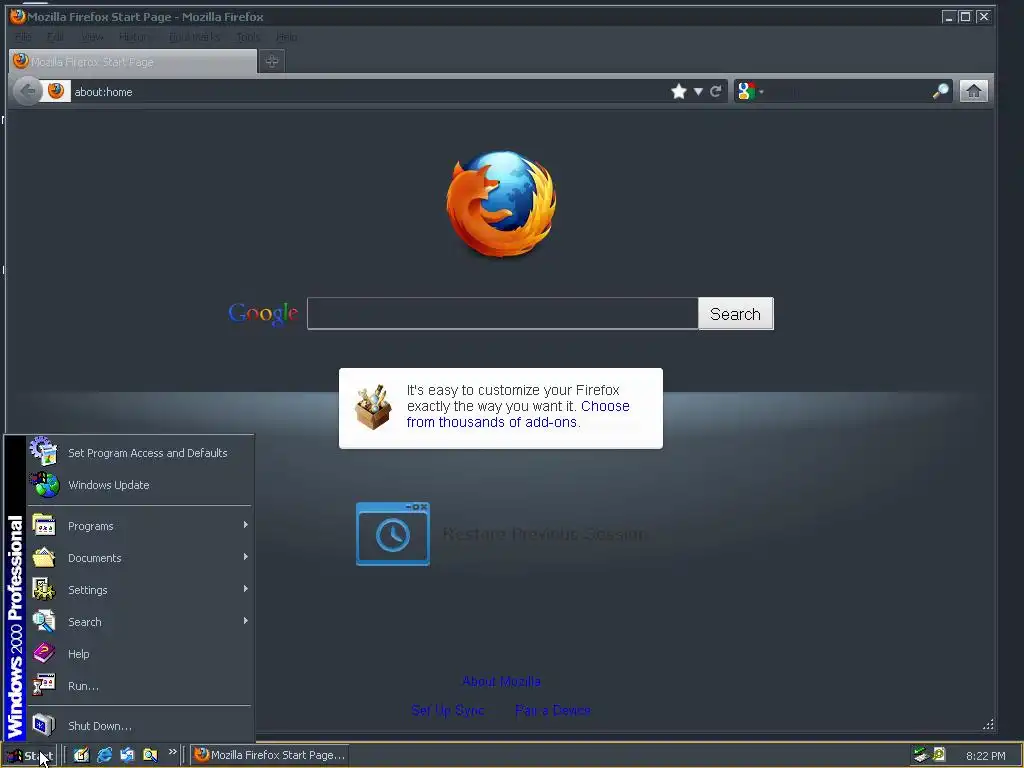Open the Help menu in Firefox menu bar
Screen dimensions: 1024x768
point(286,37)
